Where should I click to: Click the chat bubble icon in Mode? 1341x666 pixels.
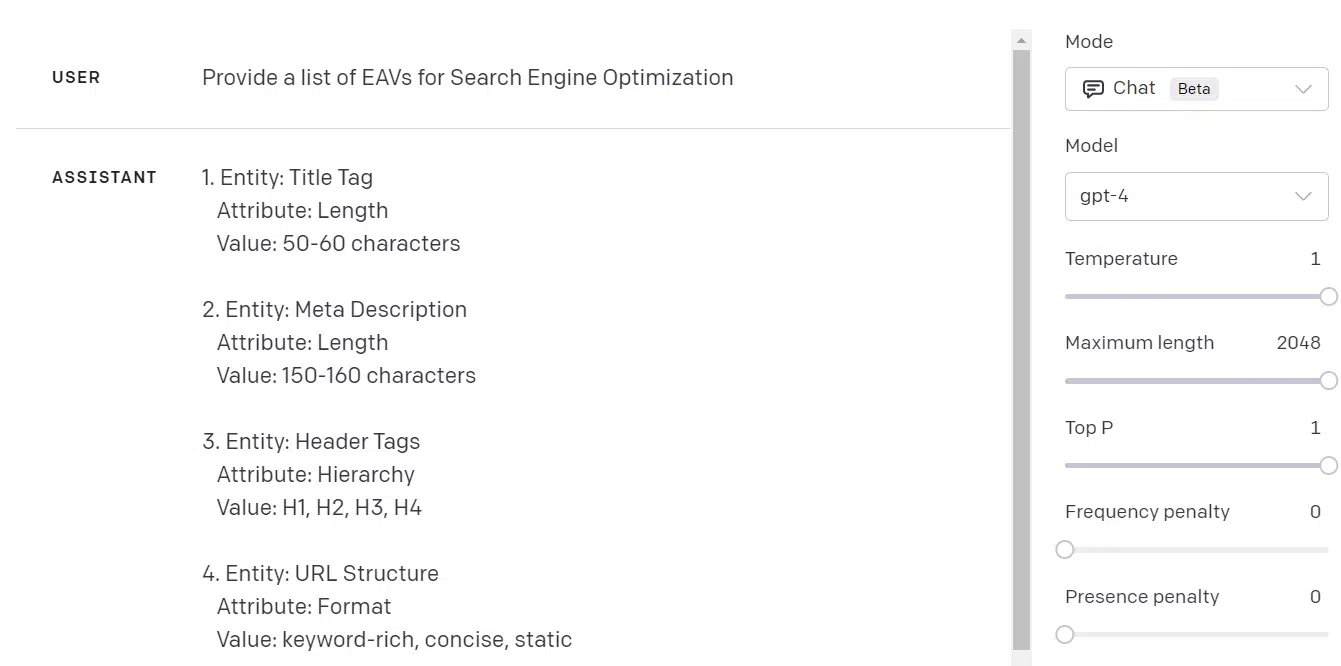[x=1093, y=89]
